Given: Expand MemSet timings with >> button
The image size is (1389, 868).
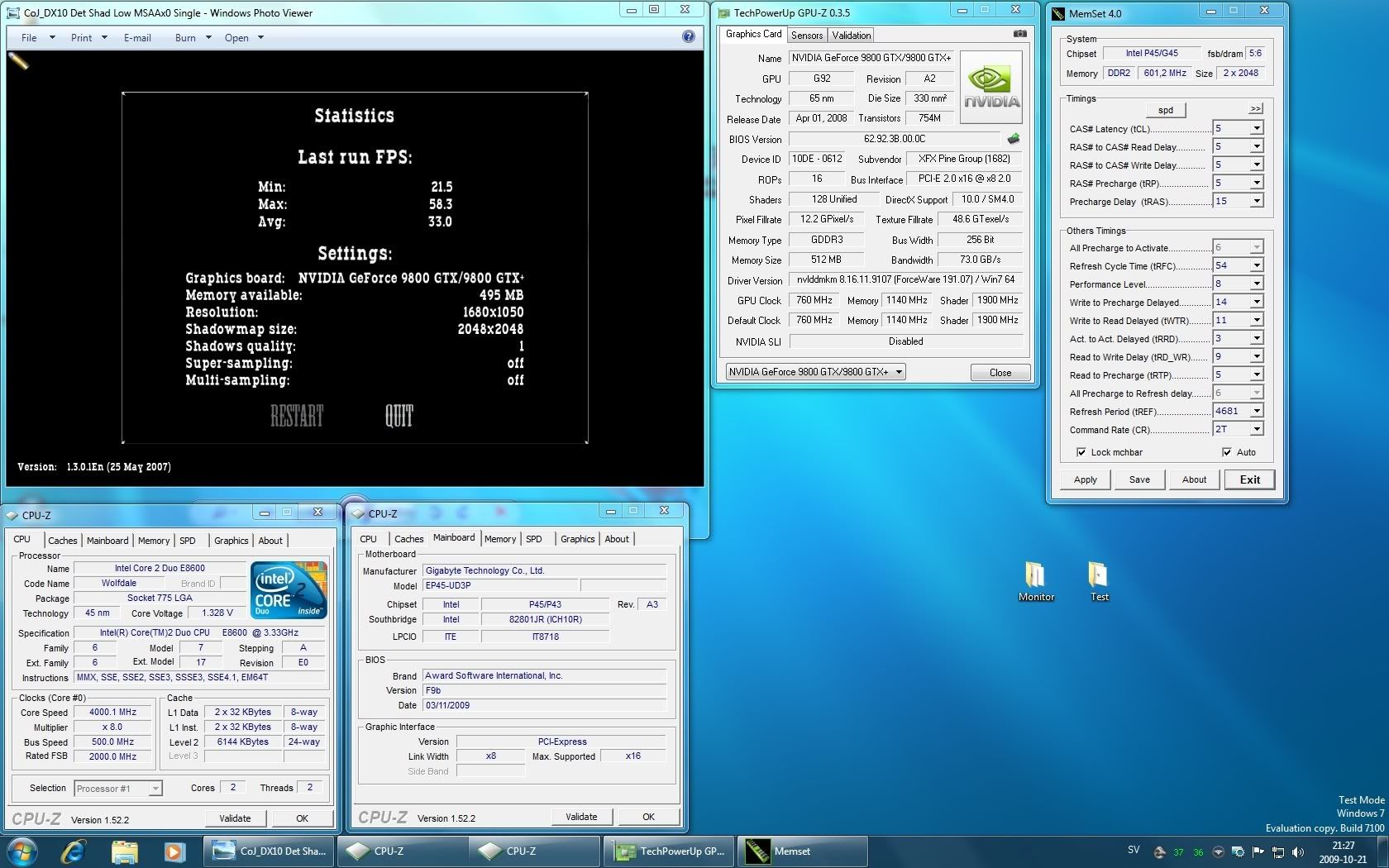Looking at the screenshot, I should (x=1256, y=108).
